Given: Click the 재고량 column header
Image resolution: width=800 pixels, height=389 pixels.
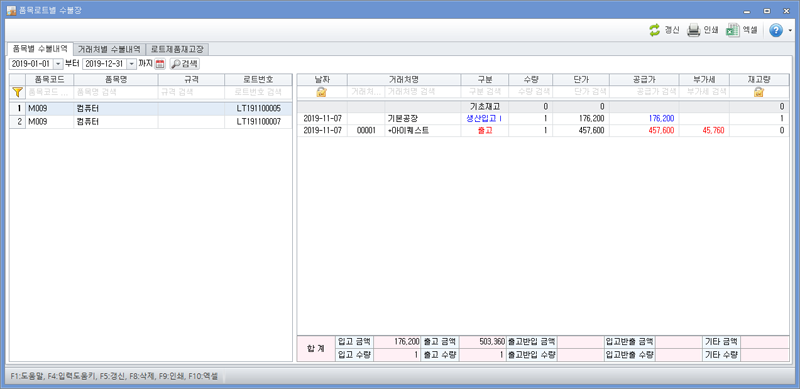Looking at the screenshot, I should tap(759, 80).
